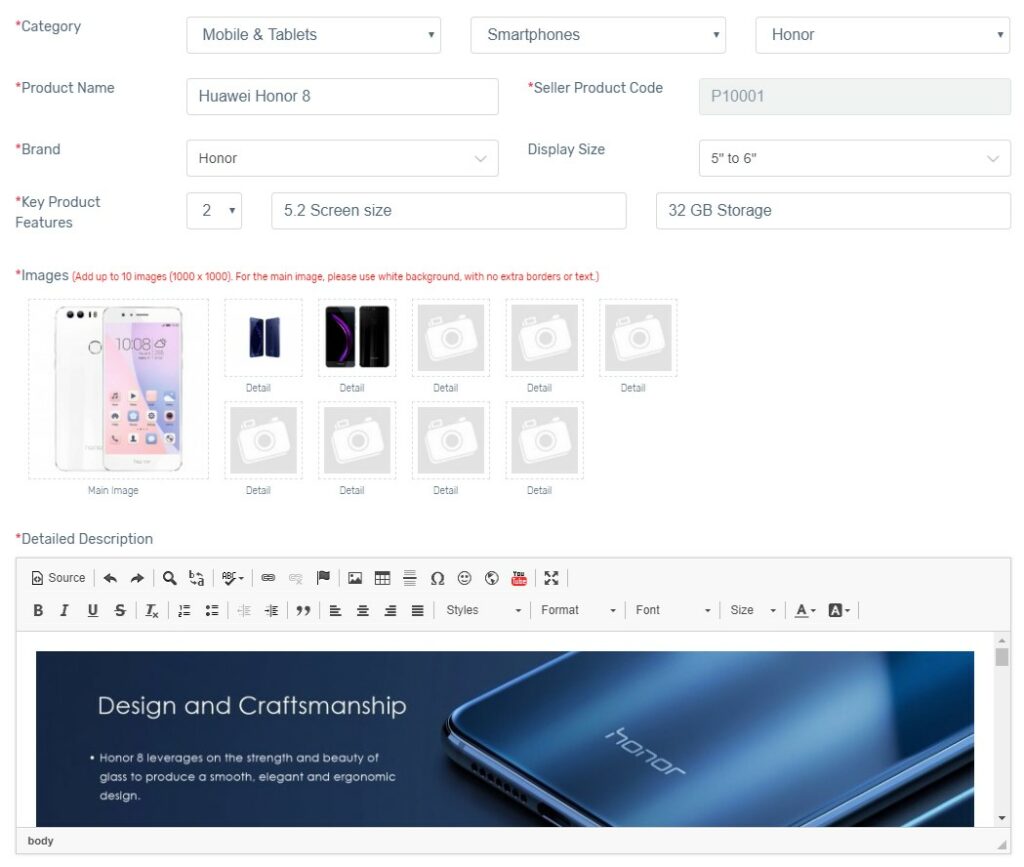1024x867 pixels.
Task: Maximize the editor with fullscreen icon
Action: tap(551, 578)
